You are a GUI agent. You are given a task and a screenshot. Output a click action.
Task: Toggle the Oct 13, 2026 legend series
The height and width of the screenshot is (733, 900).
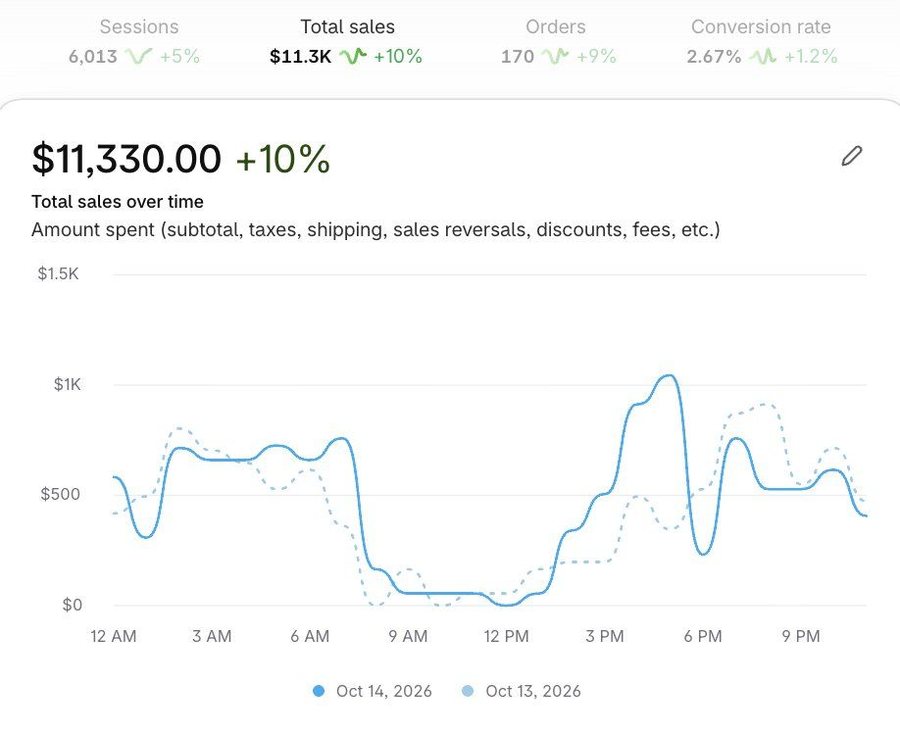click(x=521, y=691)
